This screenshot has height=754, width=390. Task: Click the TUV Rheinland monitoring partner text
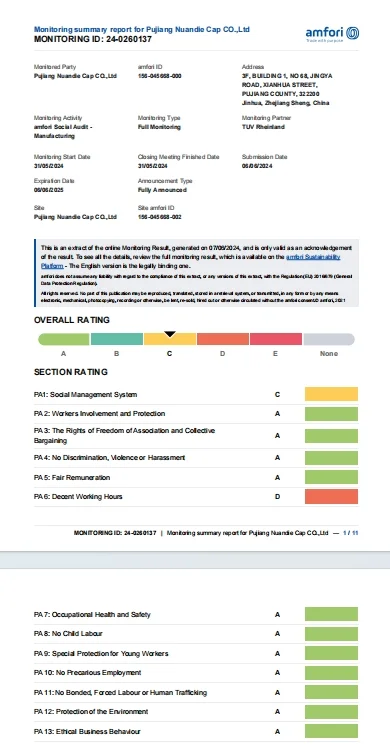[x=263, y=127]
